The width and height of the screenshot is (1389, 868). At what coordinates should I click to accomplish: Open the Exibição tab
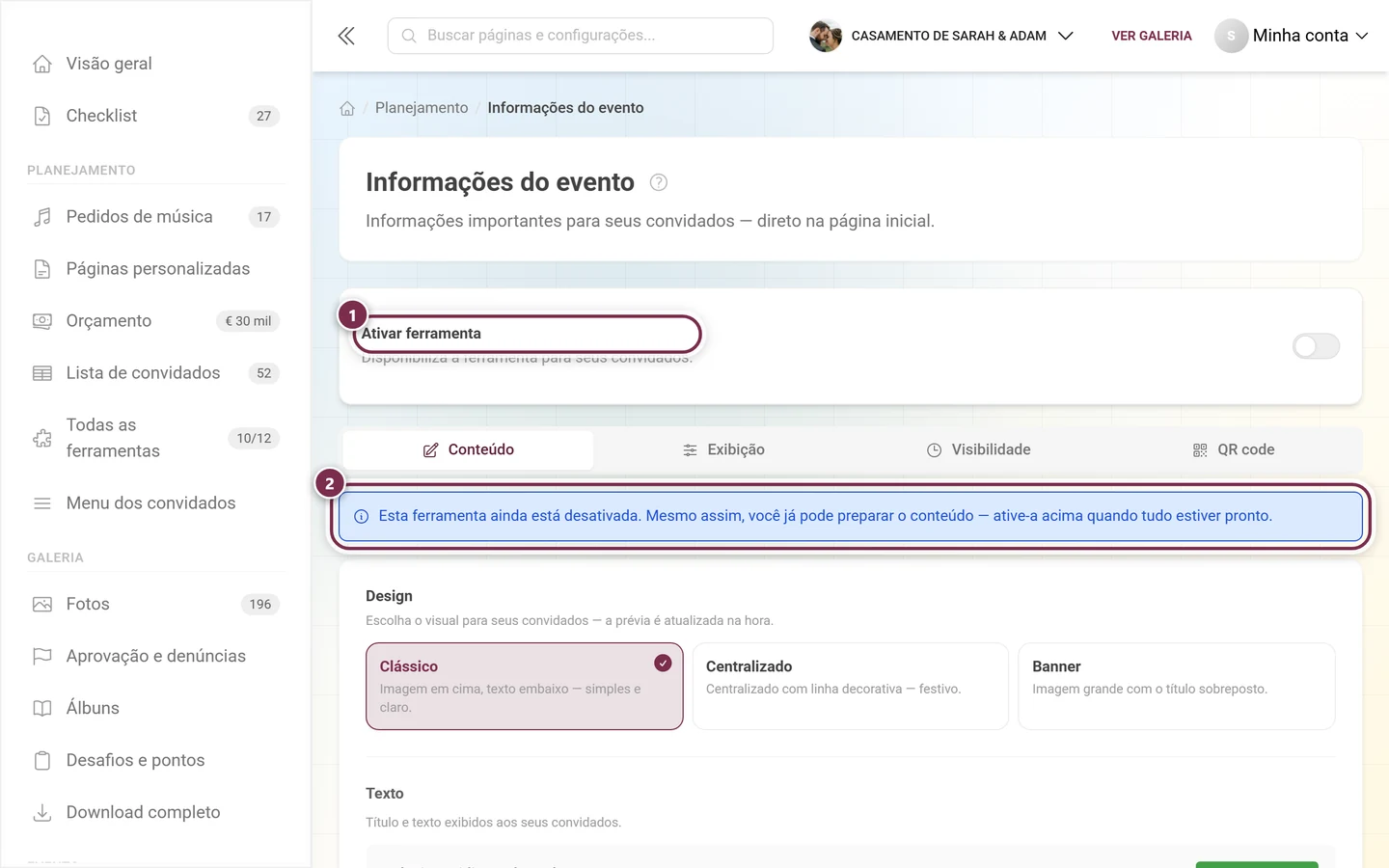[723, 450]
